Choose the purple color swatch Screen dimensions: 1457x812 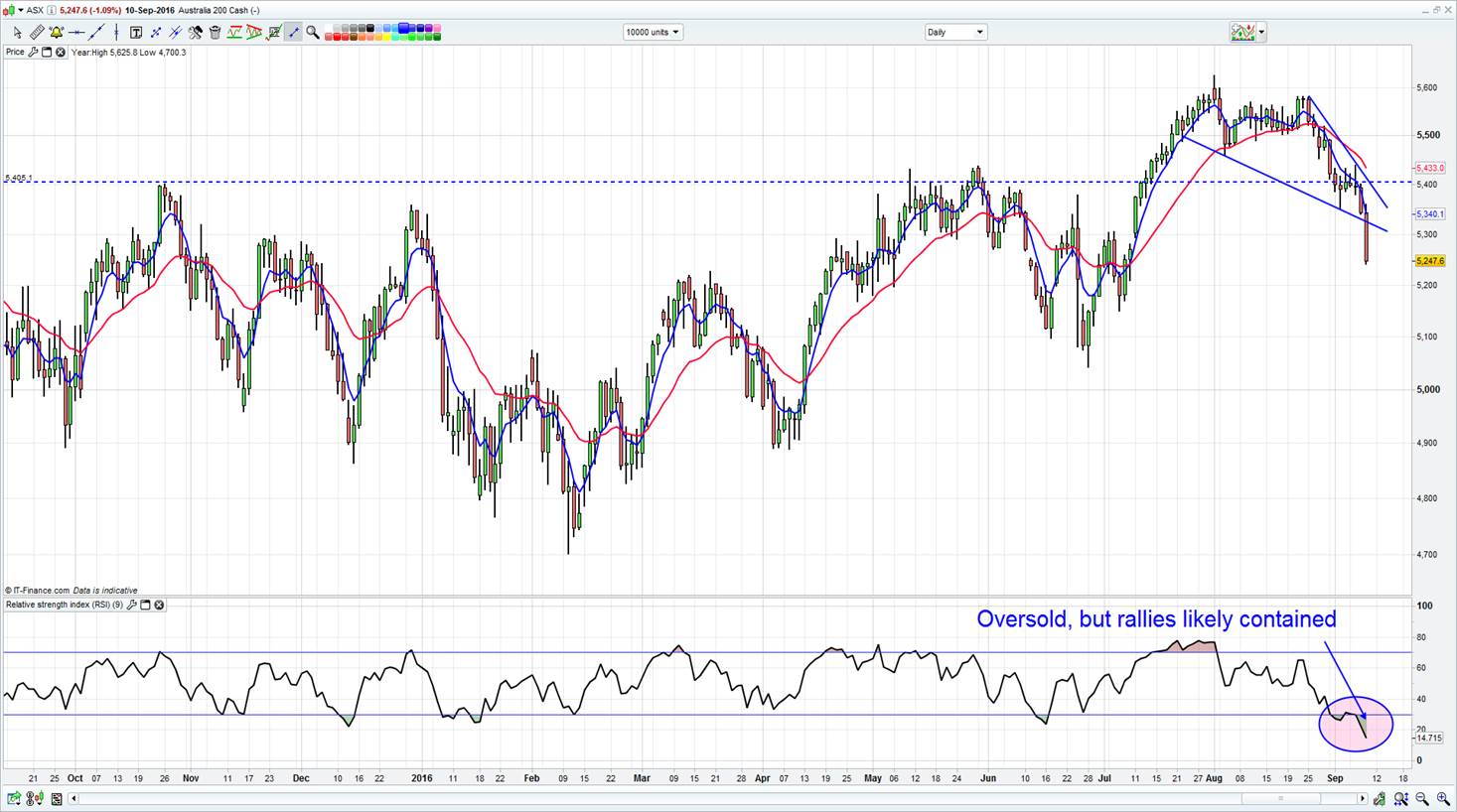click(x=429, y=28)
